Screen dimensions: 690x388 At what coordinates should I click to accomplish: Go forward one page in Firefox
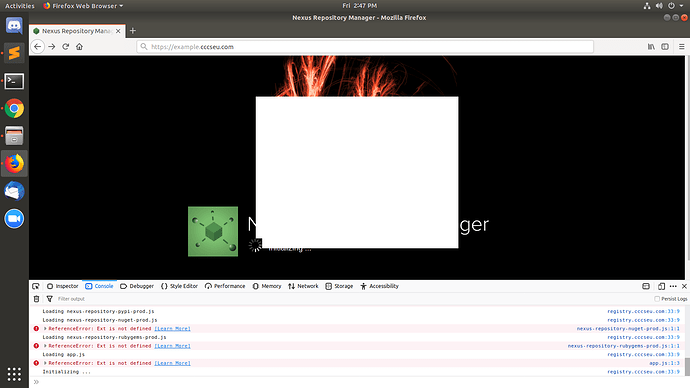pos(51,47)
